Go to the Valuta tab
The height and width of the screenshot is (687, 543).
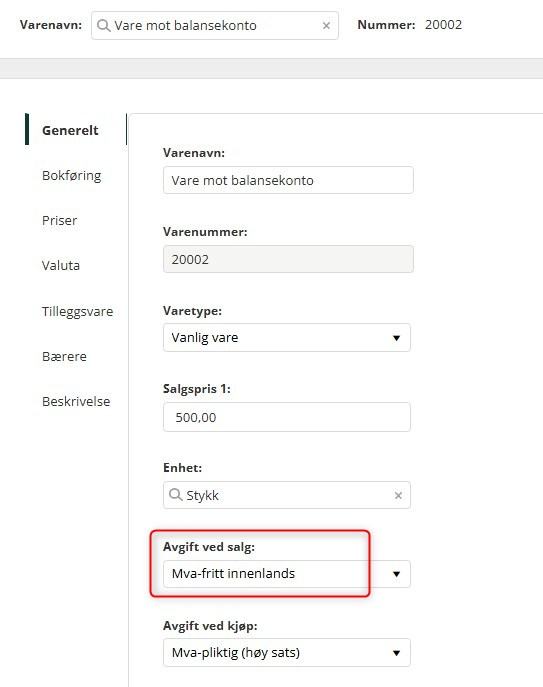click(60, 266)
